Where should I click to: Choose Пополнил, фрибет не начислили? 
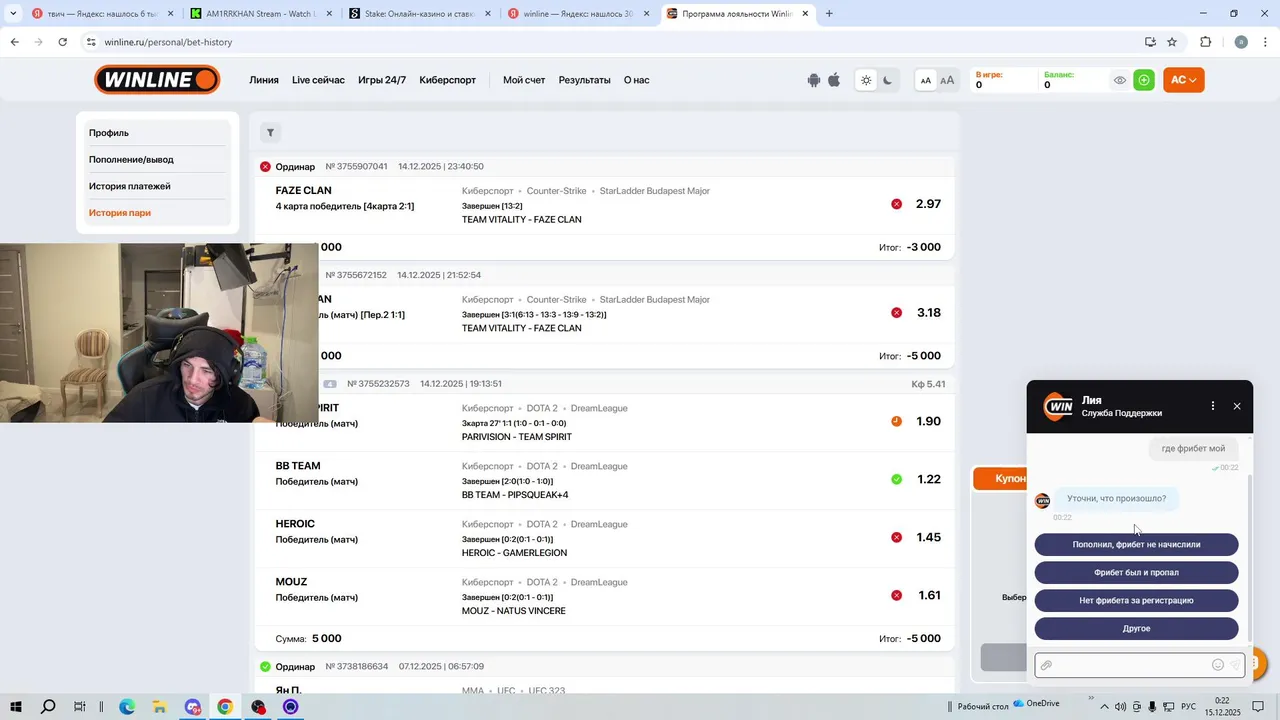pyautogui.click(x=1136, y=545)
